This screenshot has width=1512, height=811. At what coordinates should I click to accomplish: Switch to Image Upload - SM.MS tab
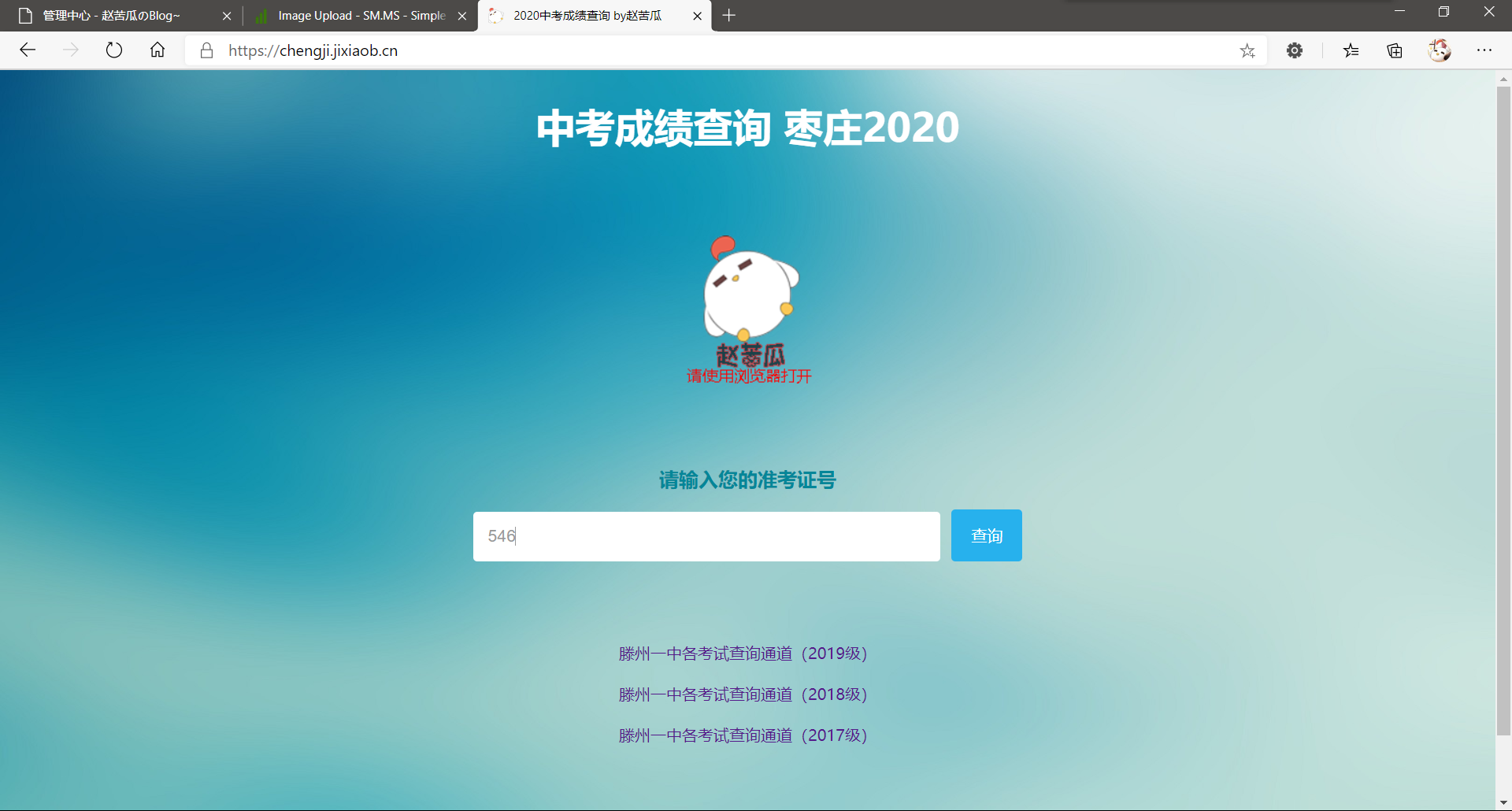tap(360, 16)
